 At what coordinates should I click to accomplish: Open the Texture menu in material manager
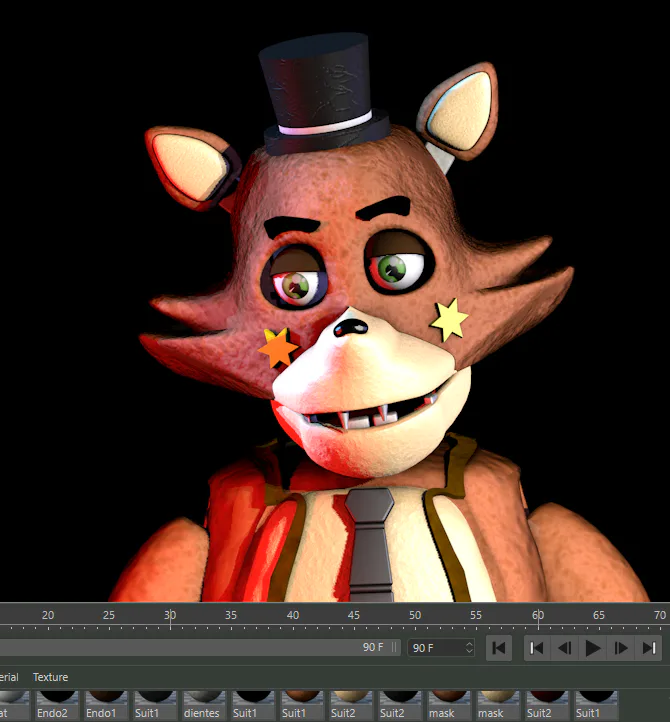(50, 677)
